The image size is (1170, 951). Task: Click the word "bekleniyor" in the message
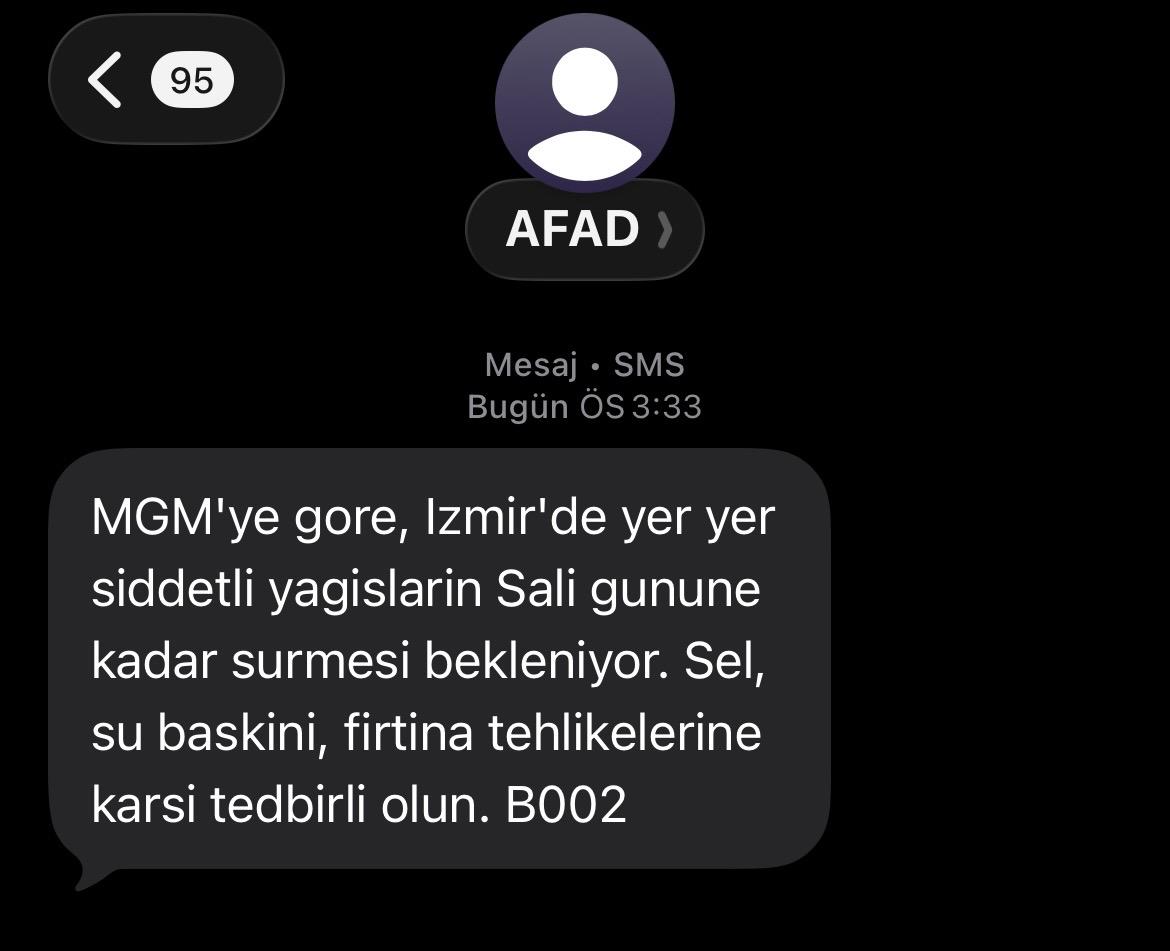coord(541,661)
